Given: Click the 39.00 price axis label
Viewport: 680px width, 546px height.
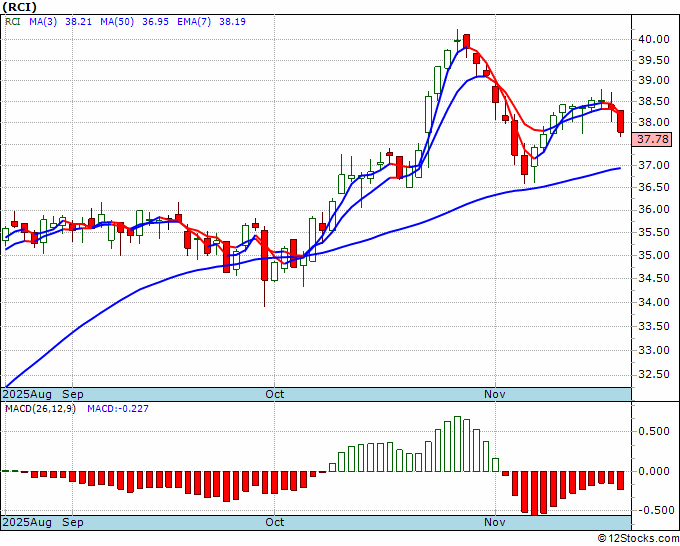Looking at the screenshot, I should pyautogui.click(x=654, y=81).
